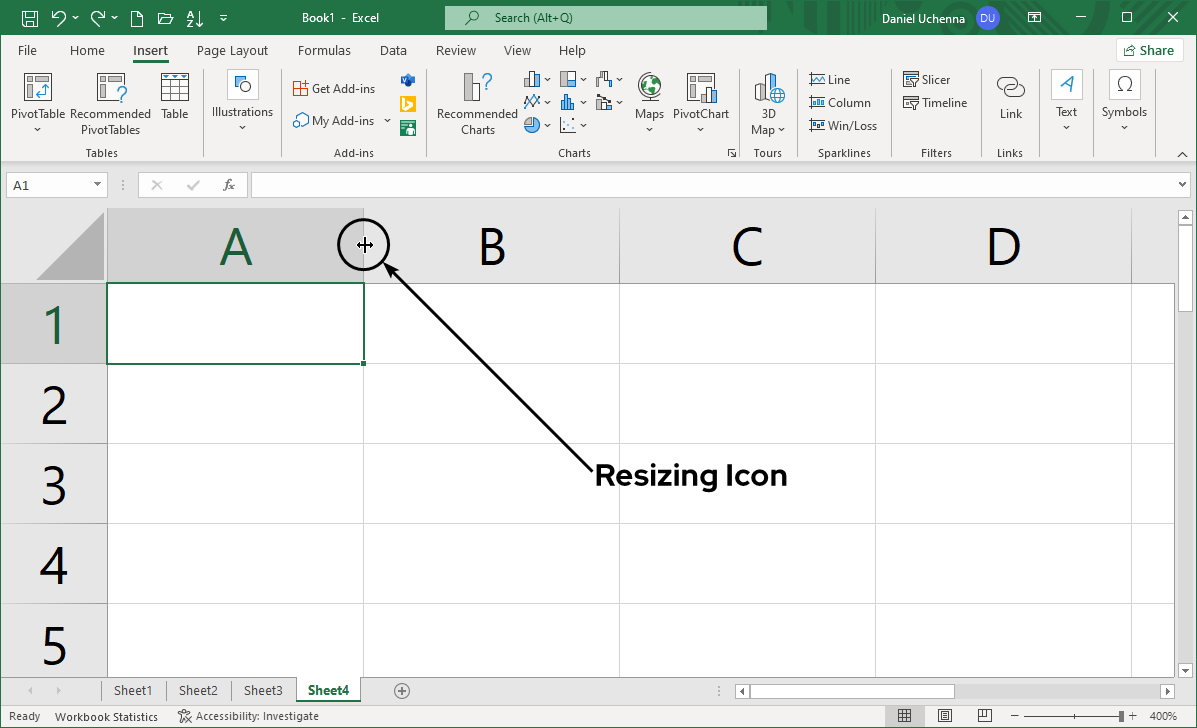Insert a Timeline filter
This screenshot has width=1197, height=728.
click(934, 102)
